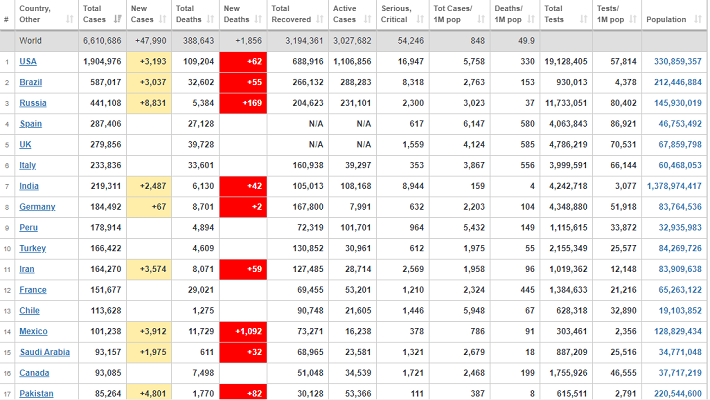The height and width of the screenshot is (400, 710).
Task: Click the Total Tests column header
Action: tap(566, 14)
